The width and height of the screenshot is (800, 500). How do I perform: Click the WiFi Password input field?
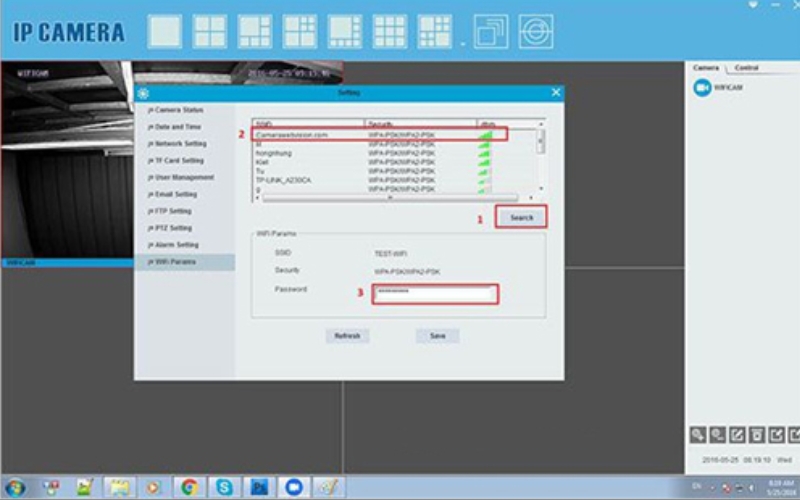435,293
